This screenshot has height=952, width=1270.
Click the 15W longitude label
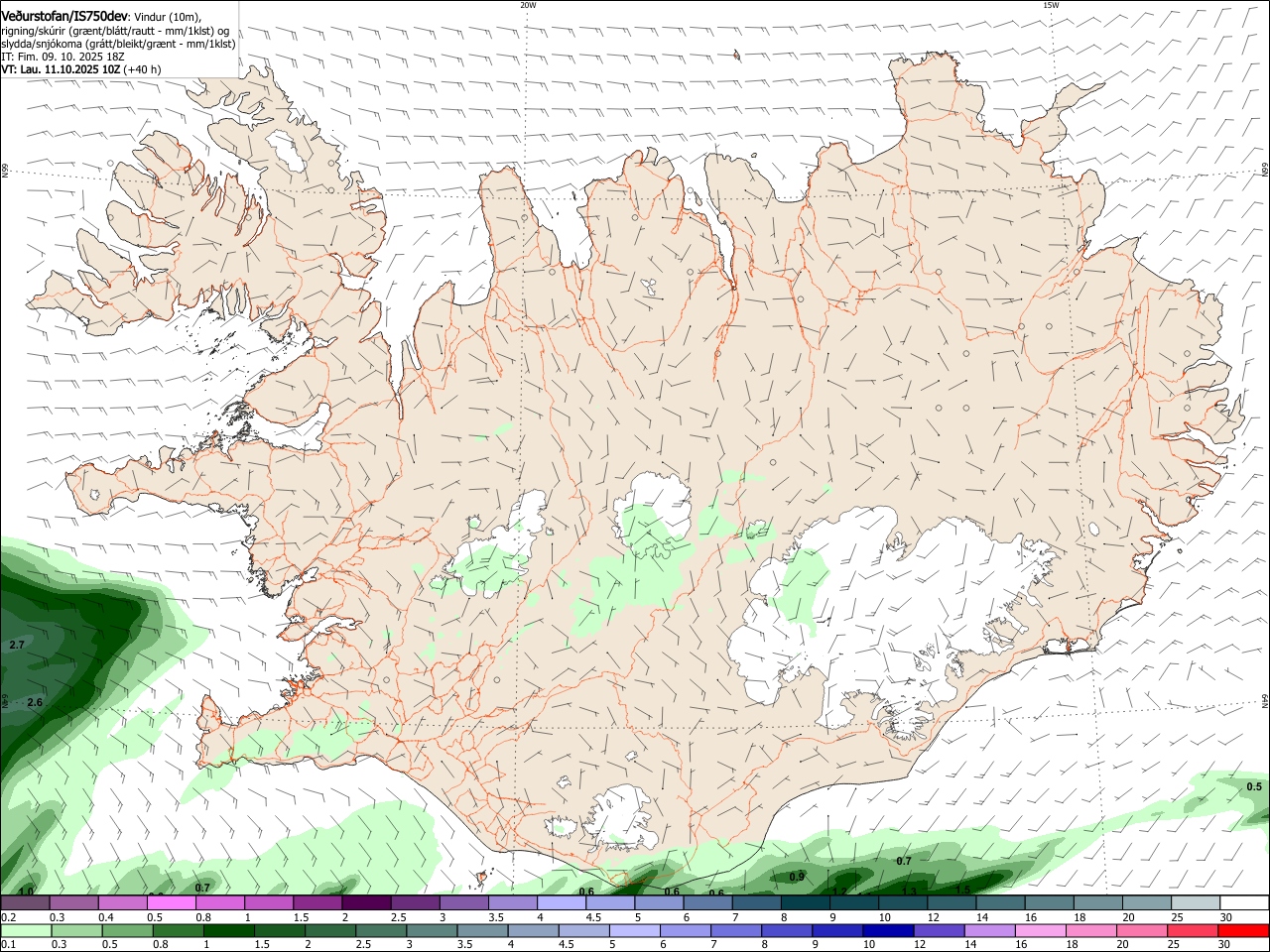pyautogui.click(x=1051, y=5)
